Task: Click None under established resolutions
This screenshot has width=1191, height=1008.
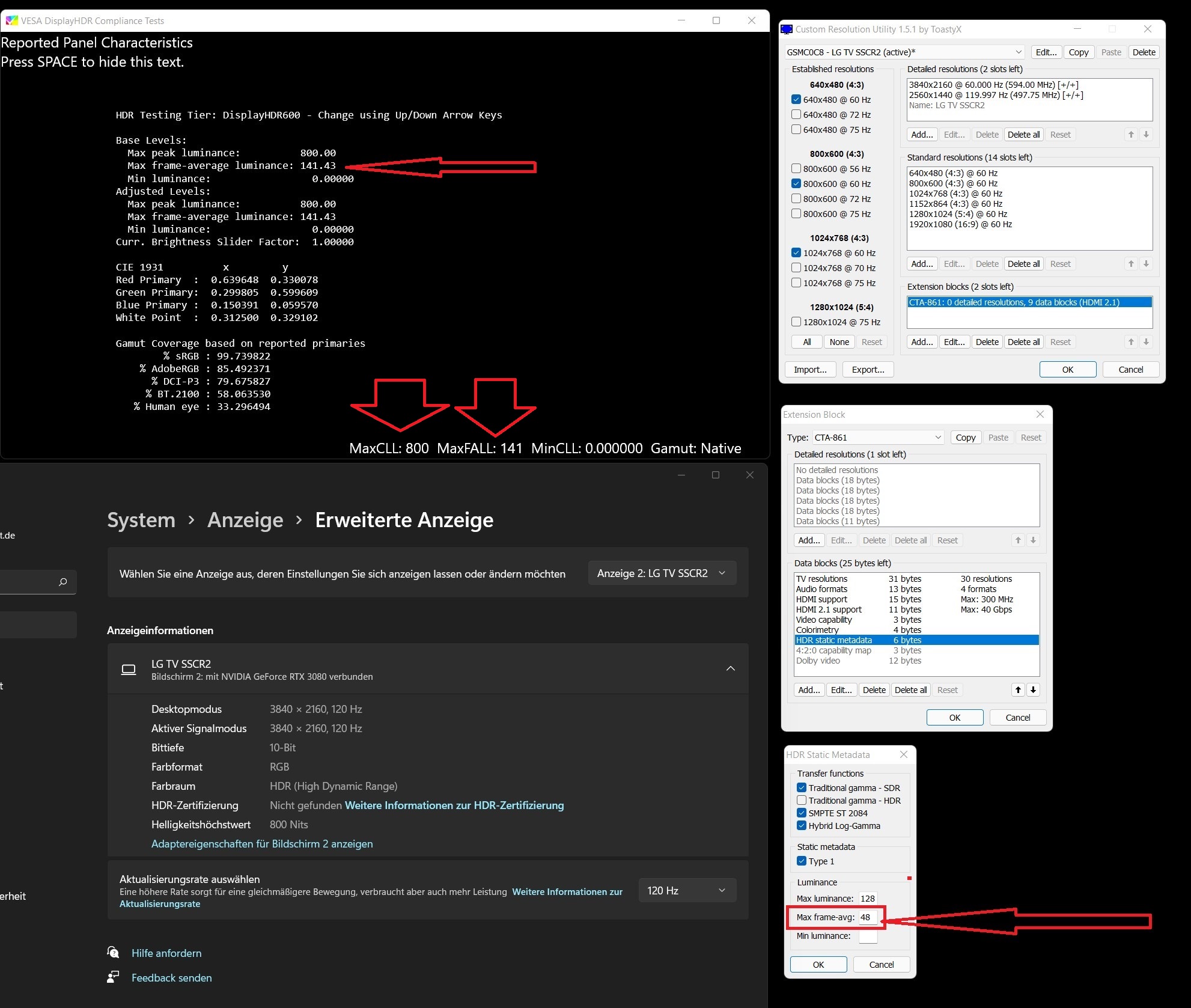Action: tap(839, 342)
